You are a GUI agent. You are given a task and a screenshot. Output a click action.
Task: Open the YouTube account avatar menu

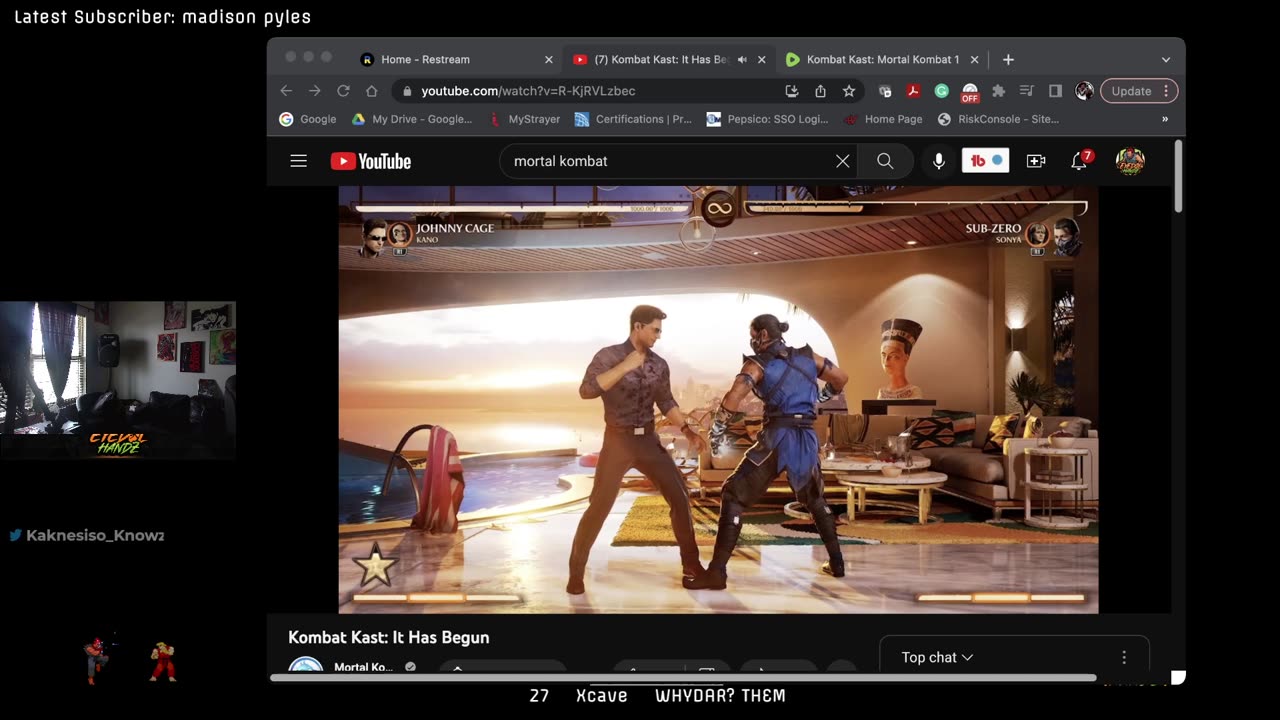click(x=1130, y=161)
